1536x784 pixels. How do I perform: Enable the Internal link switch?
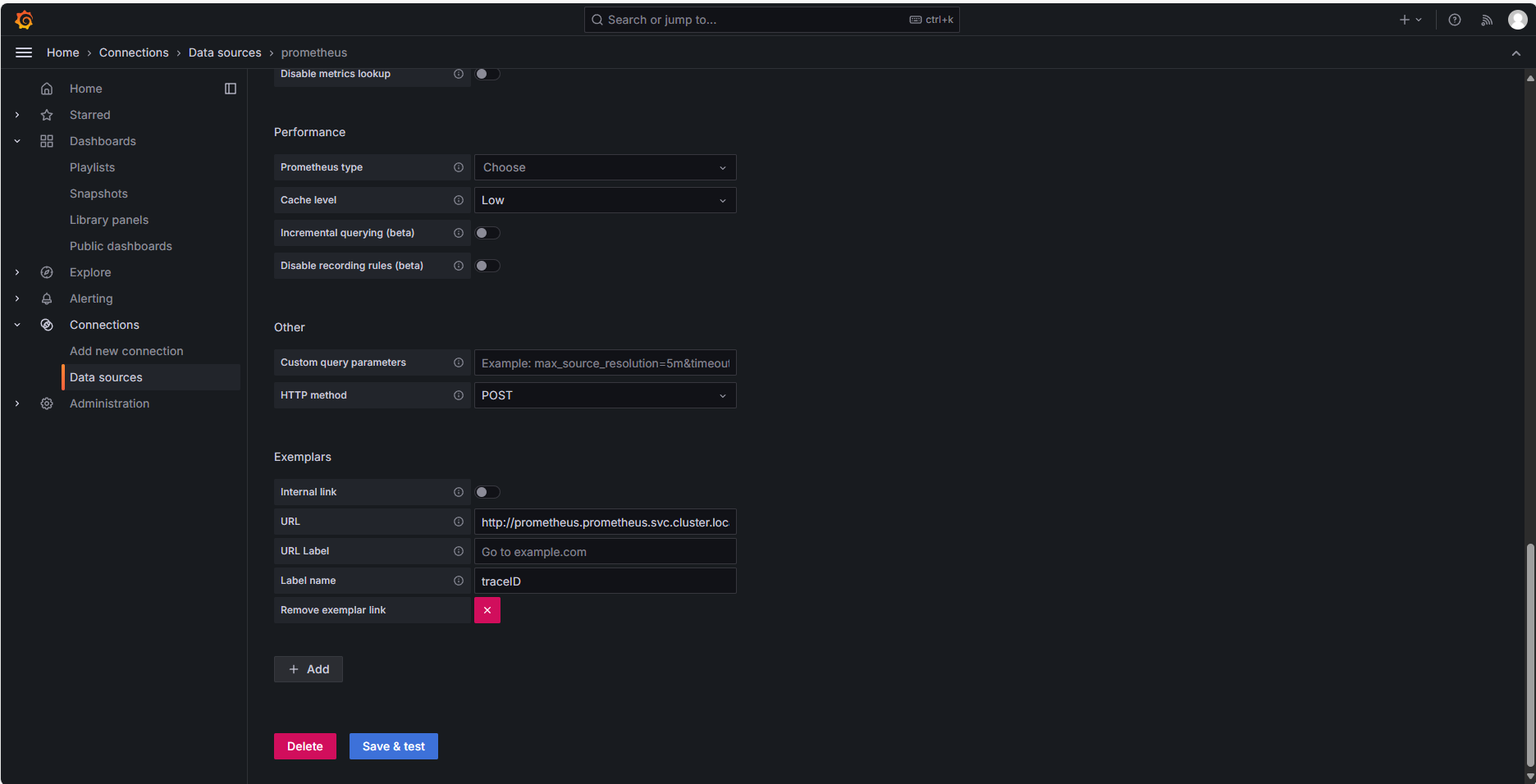pos(487,492)
